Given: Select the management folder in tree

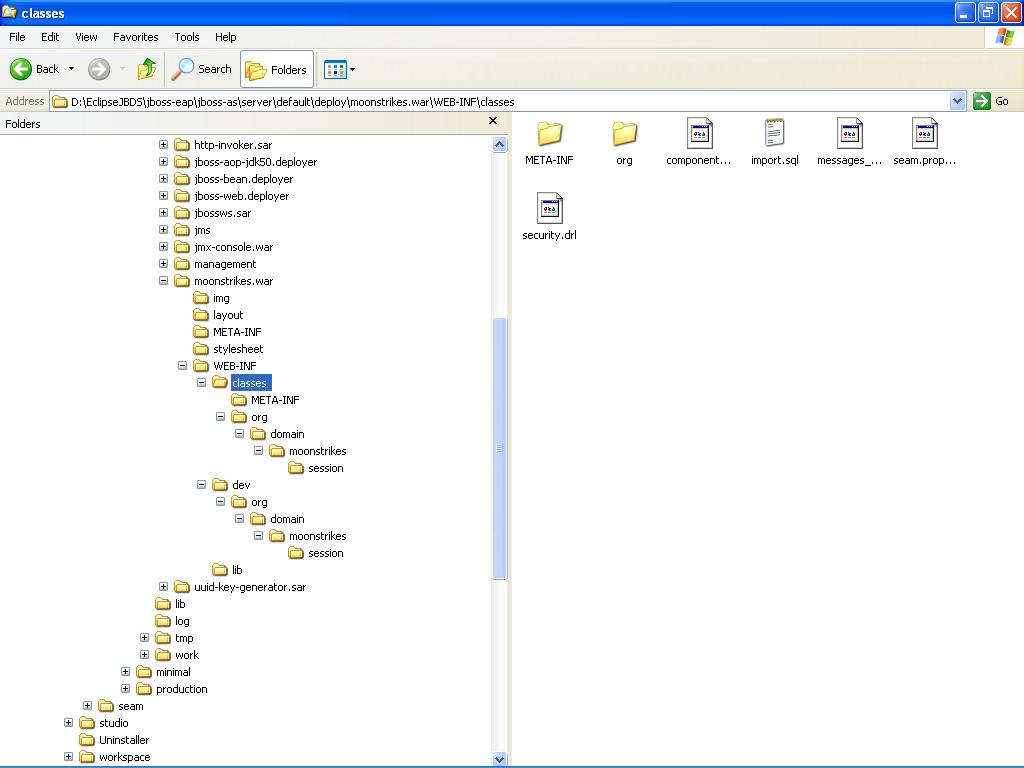Looking at the screenshot, I should 225,264.
